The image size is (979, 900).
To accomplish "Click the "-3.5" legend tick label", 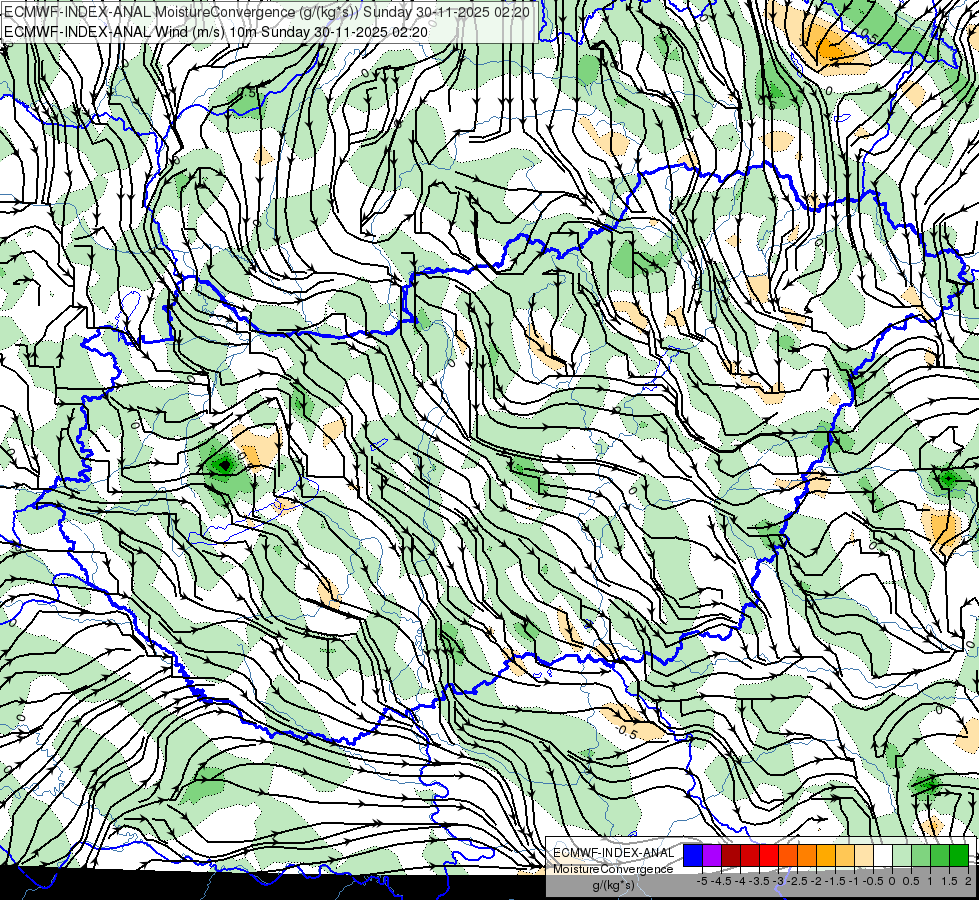I will pos(759,881).
